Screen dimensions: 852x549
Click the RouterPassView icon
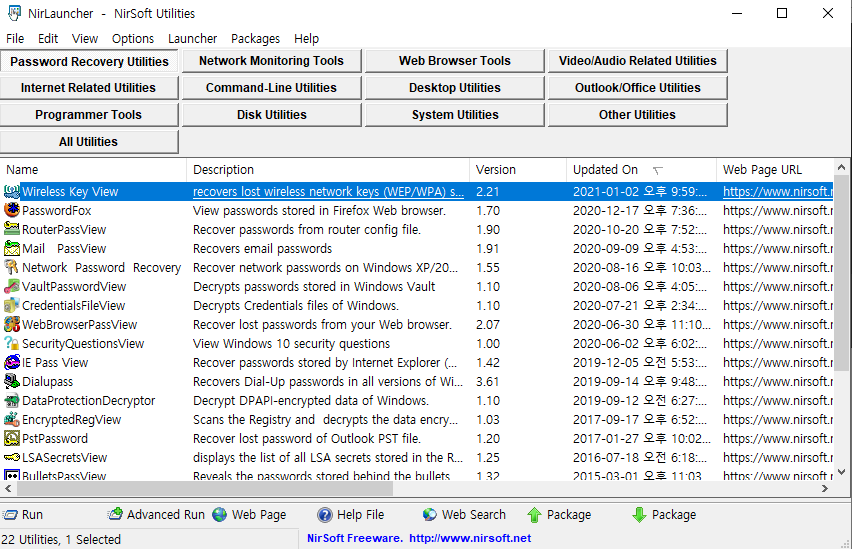click(11, 229)
